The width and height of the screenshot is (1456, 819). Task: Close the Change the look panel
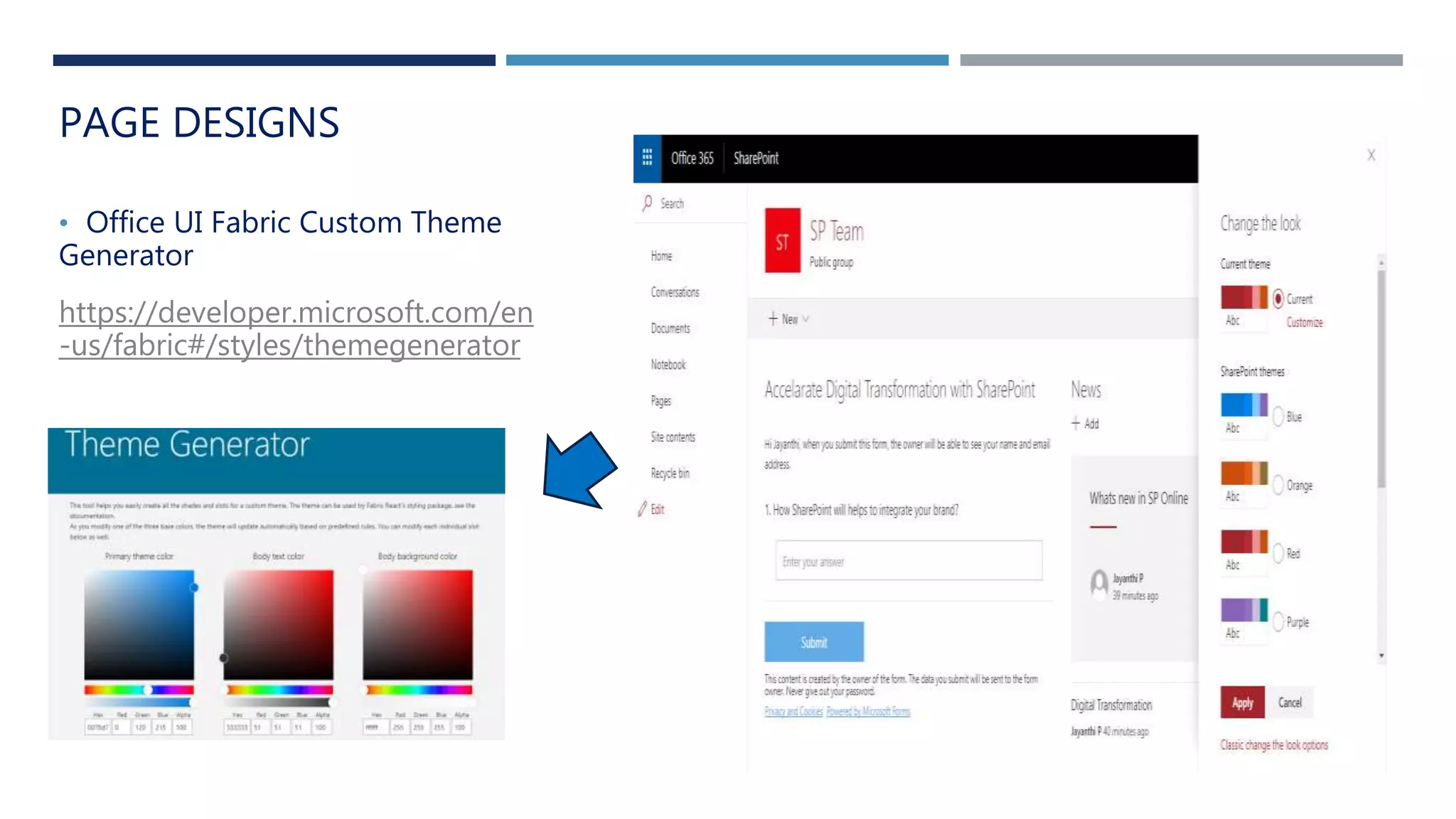coord(1371,155)
